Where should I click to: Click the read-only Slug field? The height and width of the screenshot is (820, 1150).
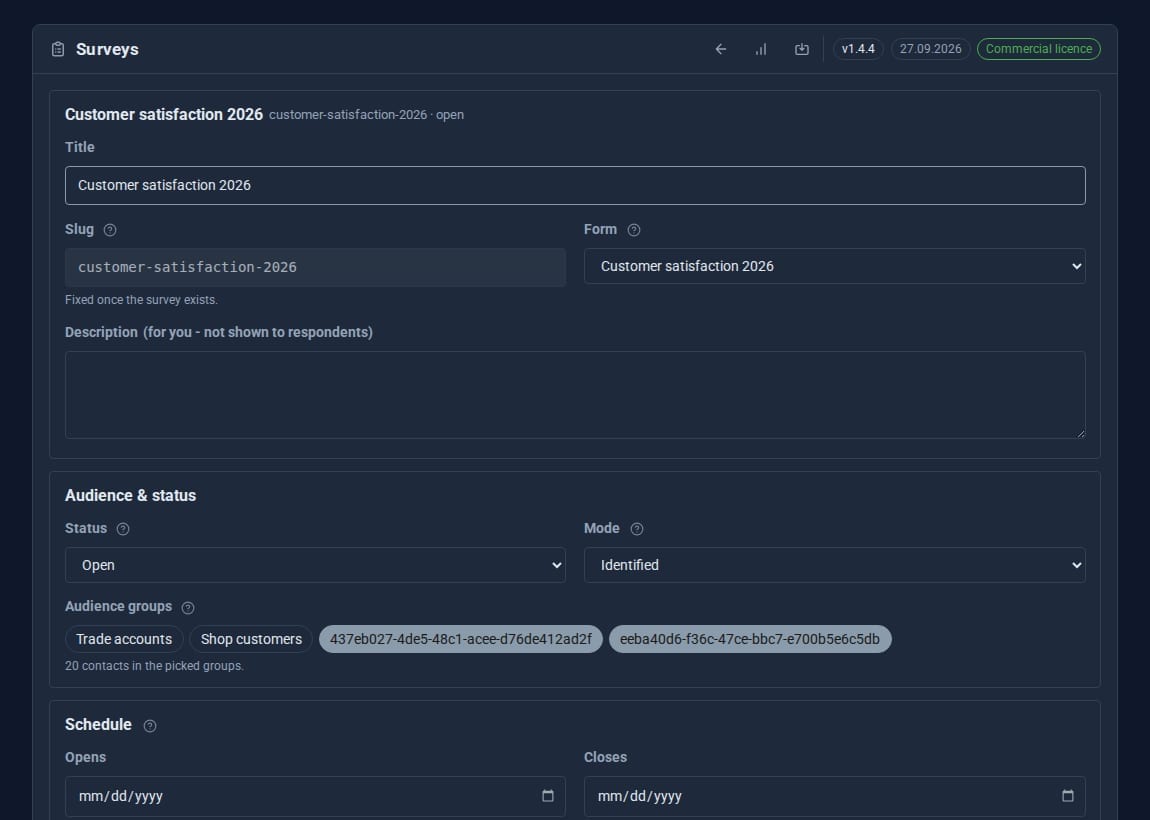(x=315, y=267)
